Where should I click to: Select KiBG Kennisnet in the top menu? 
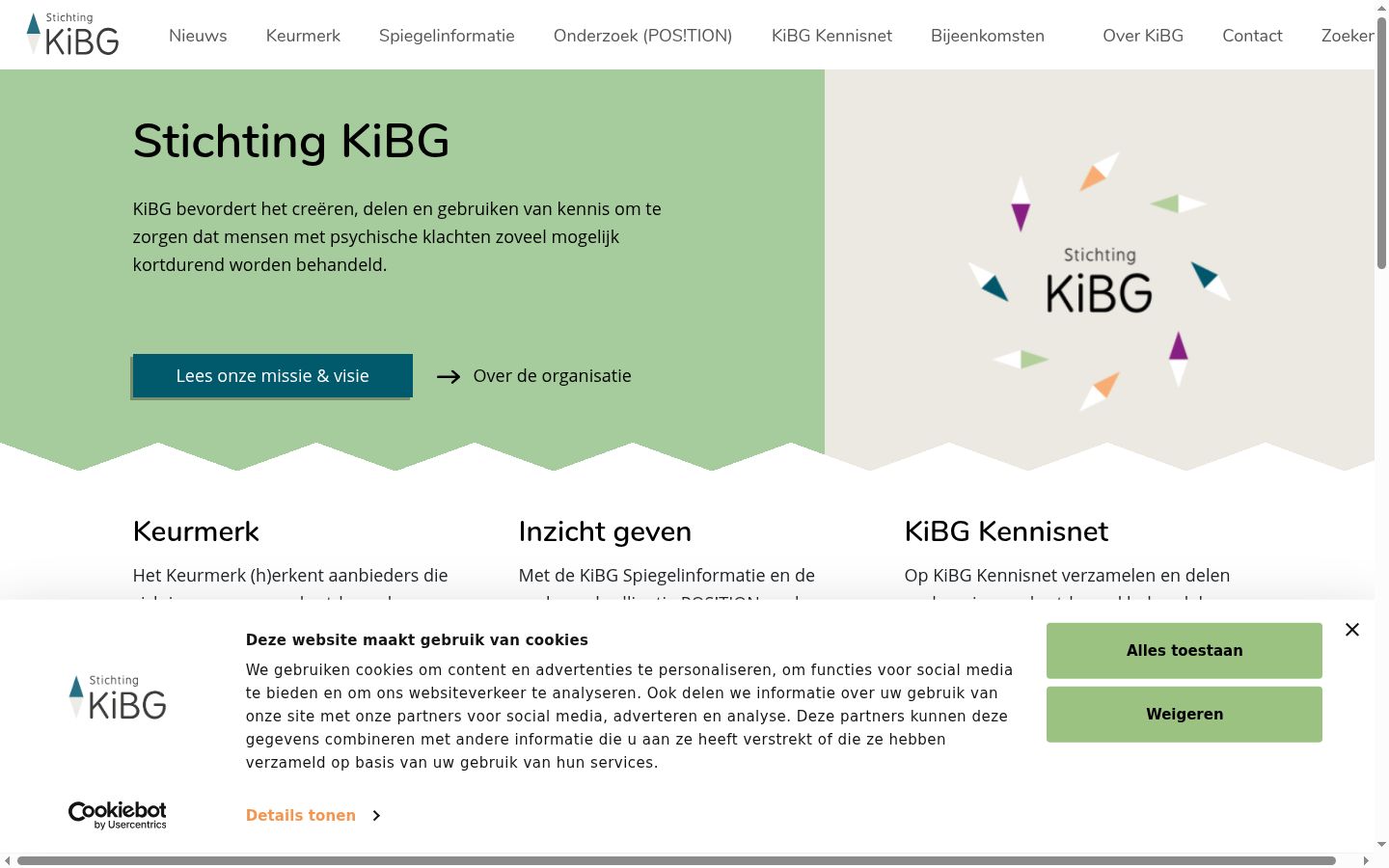click(831, 36)
